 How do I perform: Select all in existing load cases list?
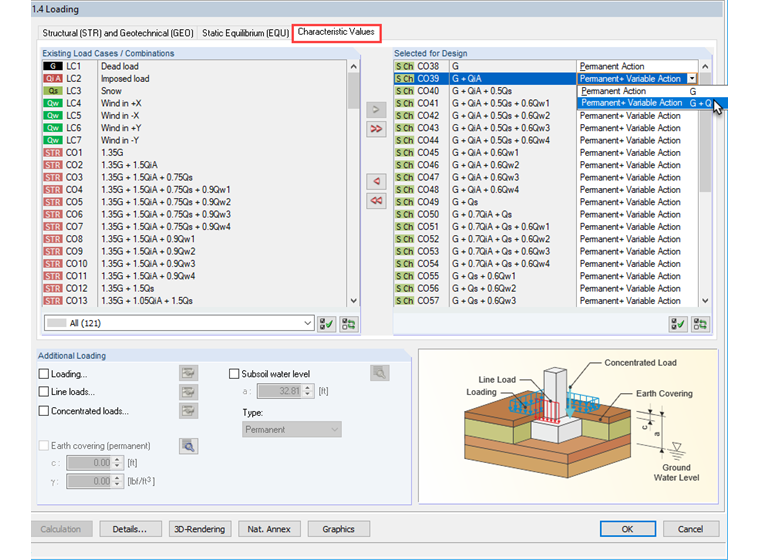point(327,324)
